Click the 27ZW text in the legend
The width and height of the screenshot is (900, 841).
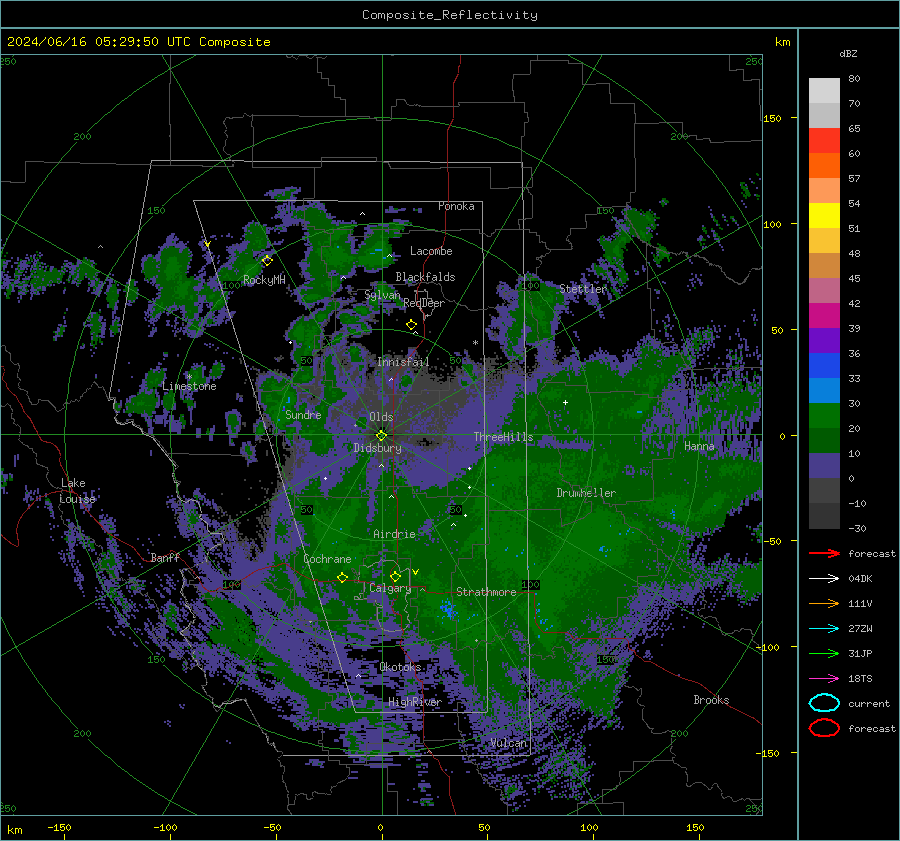pos(860,629)
